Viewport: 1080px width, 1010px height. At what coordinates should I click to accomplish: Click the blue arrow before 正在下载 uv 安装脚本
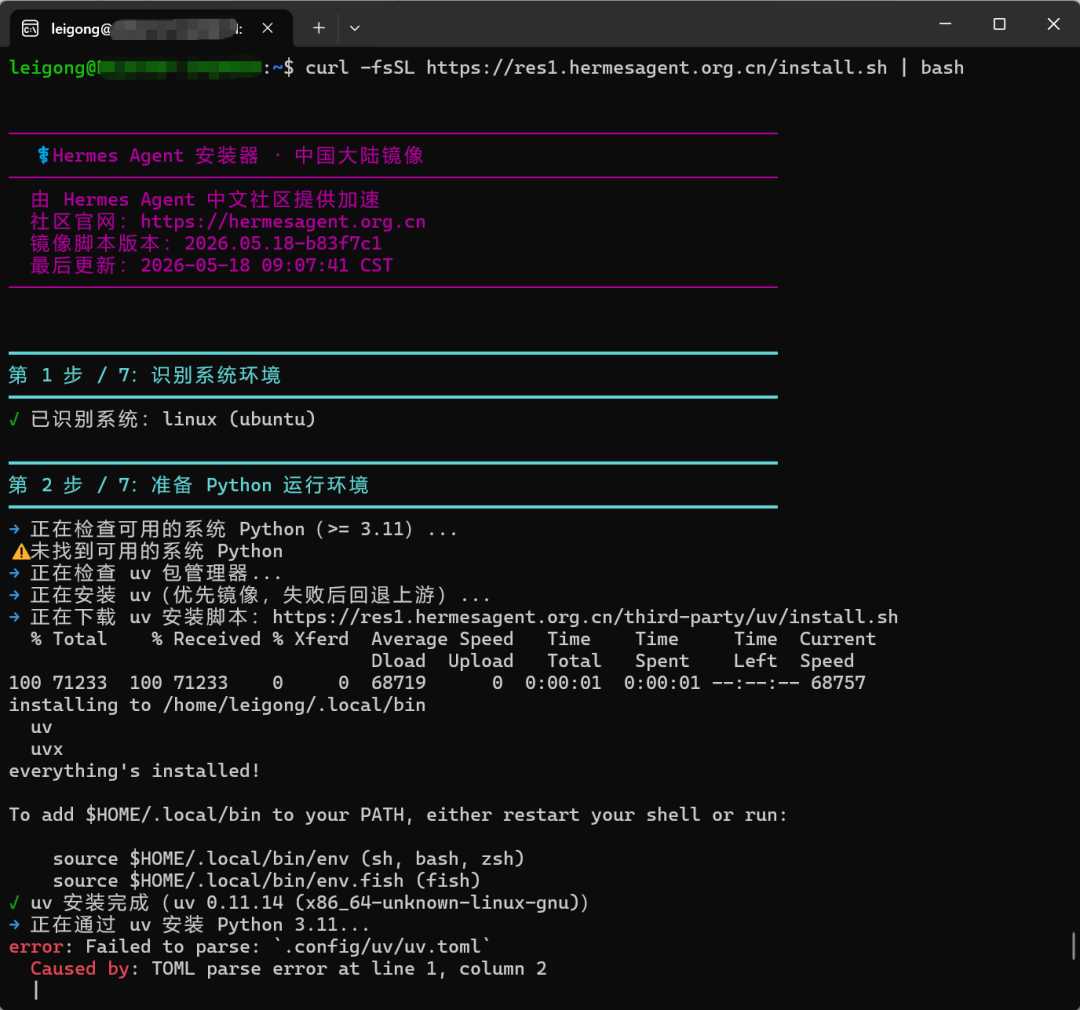click(x=14, y=617)
